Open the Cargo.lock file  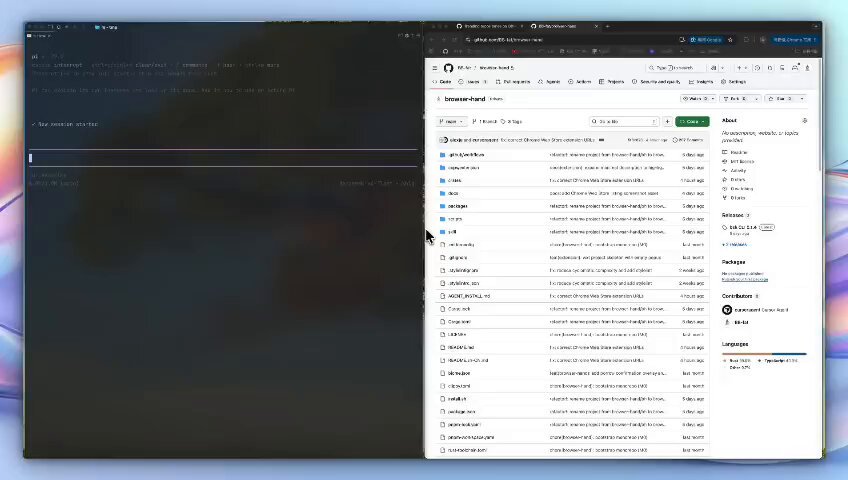coord(459,309)
